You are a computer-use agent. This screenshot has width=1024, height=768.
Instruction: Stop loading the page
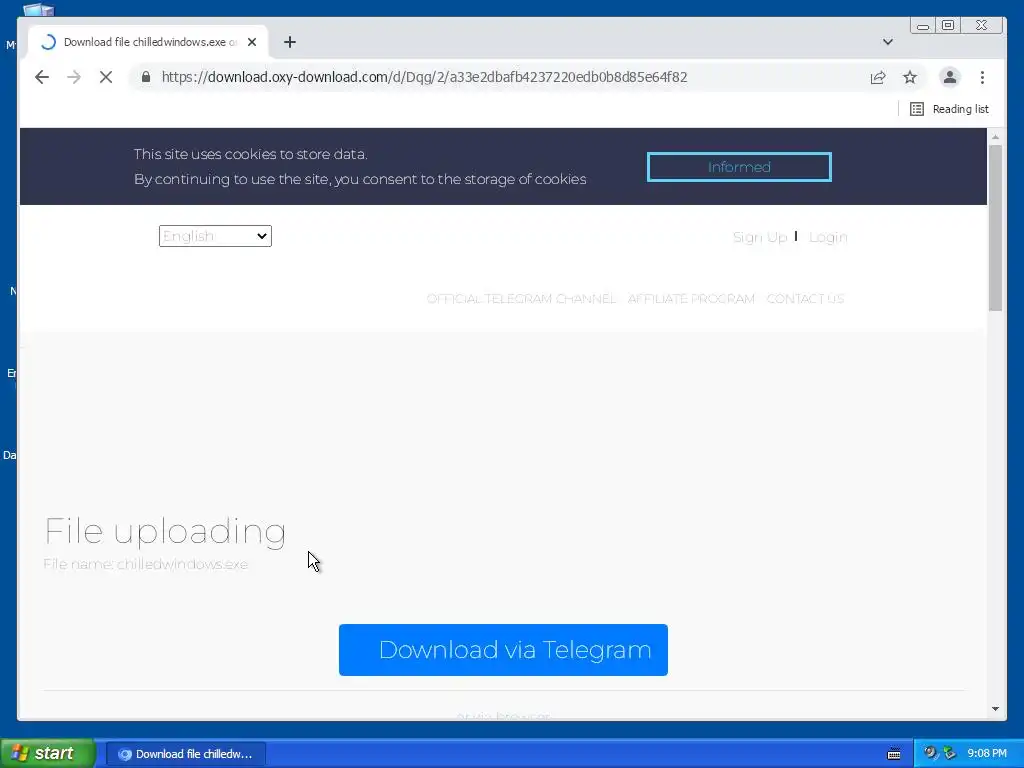(x=106, y=77)
